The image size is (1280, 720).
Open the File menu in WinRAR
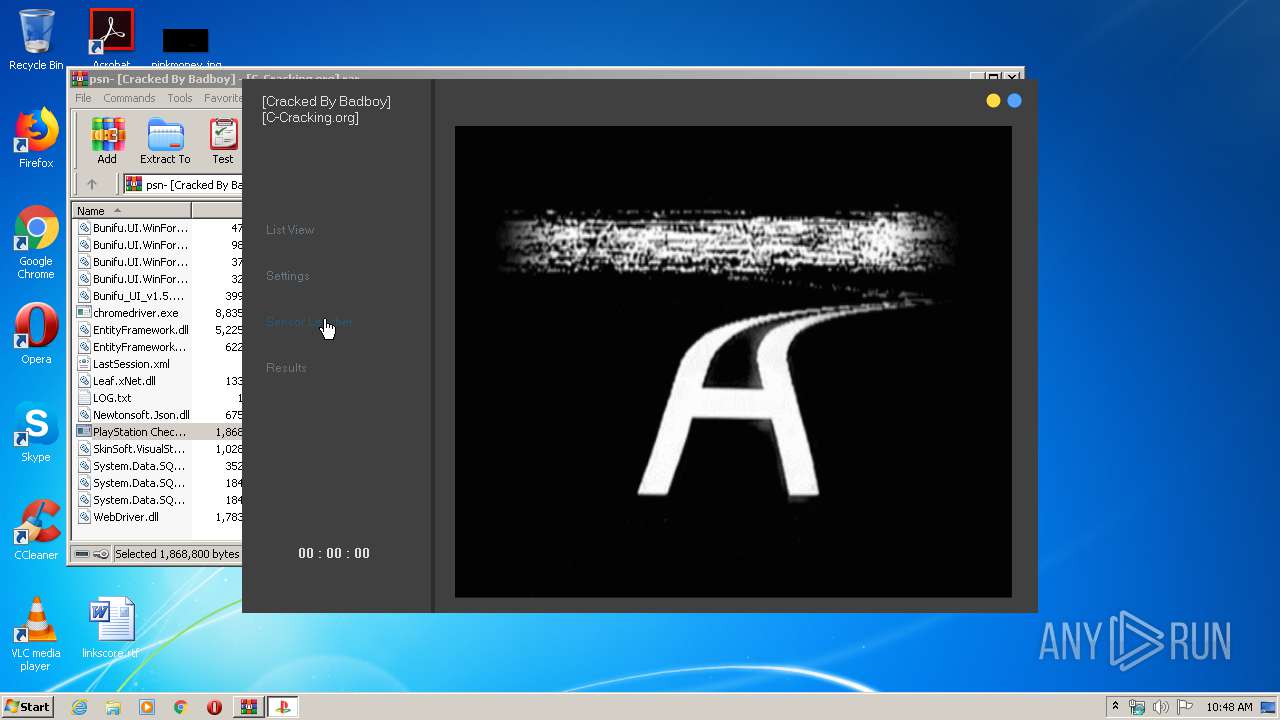(83, 98)
